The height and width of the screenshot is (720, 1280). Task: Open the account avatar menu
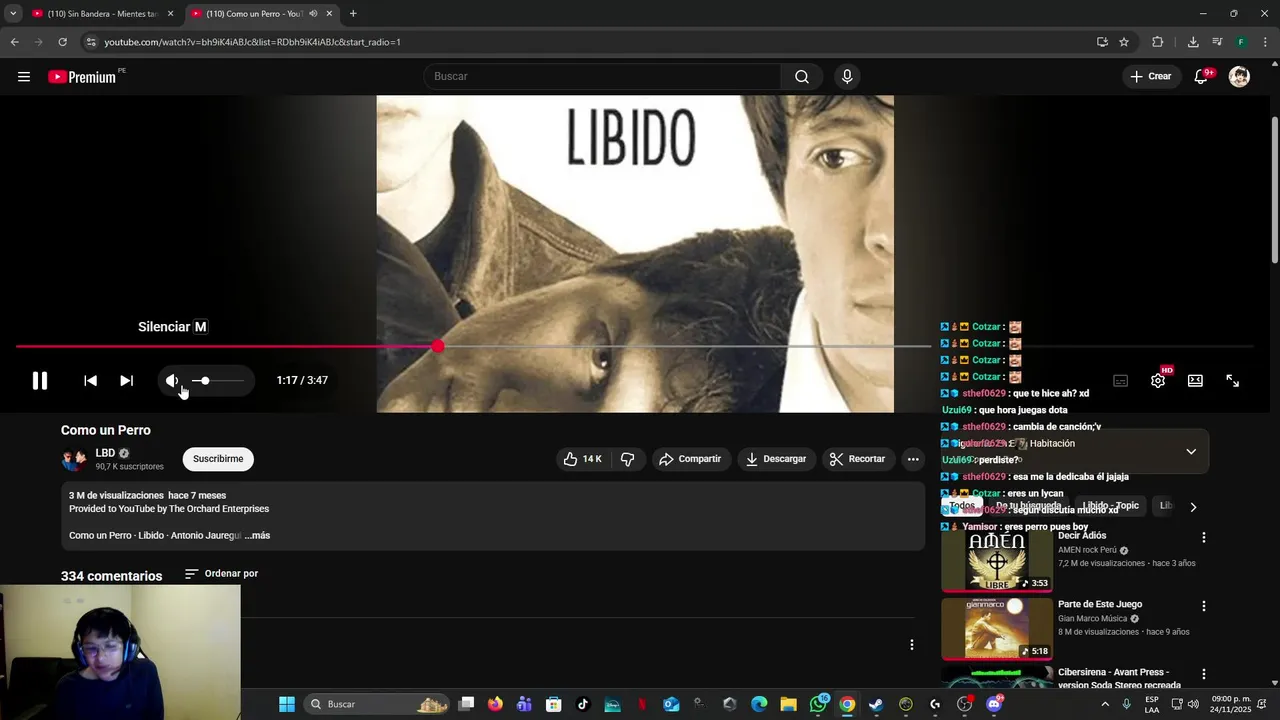[x=1239, y=77]
